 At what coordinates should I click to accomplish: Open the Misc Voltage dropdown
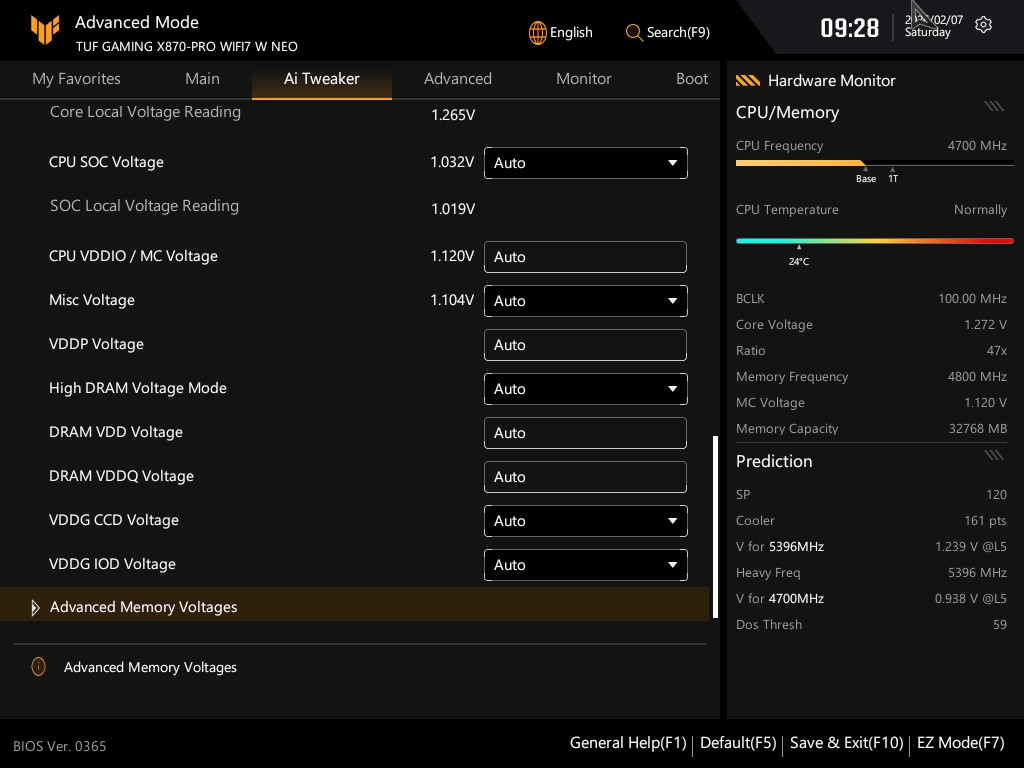pyautogui.click(x=585, y=301)
